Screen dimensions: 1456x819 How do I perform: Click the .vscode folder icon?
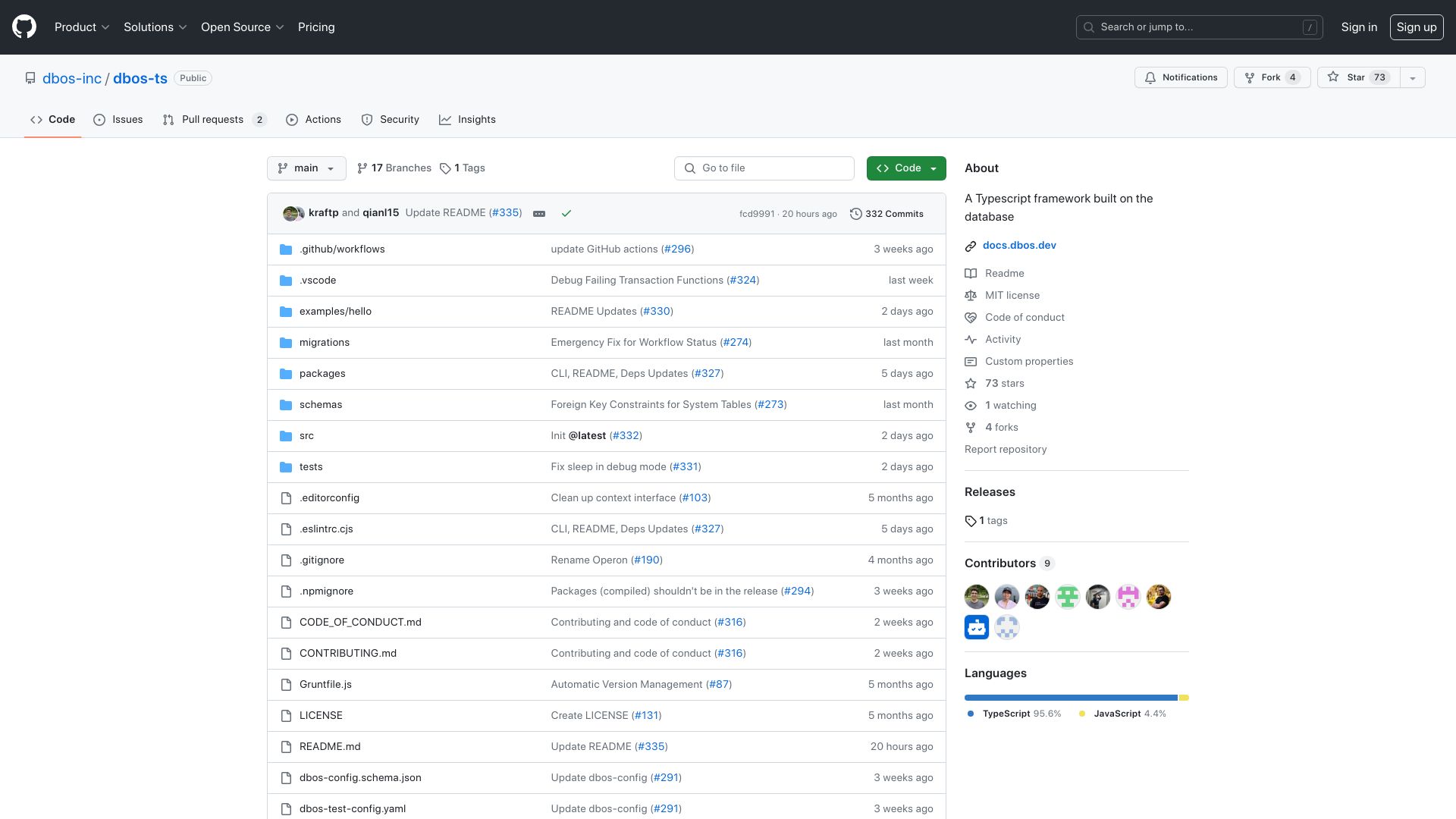click(286, 281)
